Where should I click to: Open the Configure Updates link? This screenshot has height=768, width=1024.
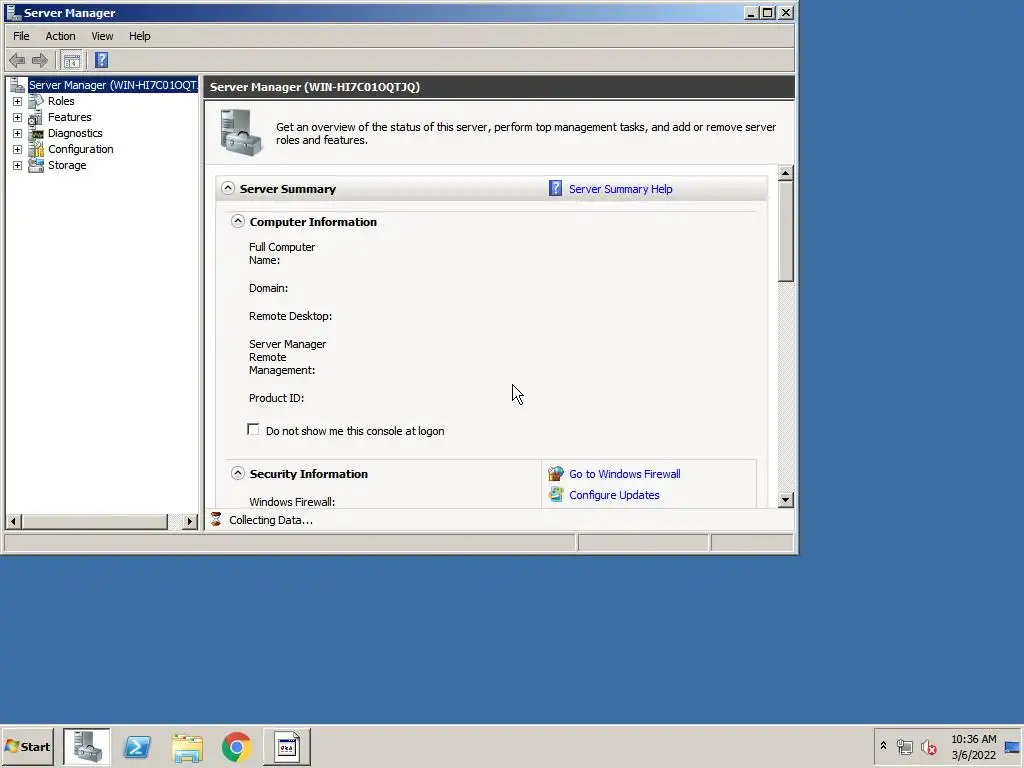pyautogui.click(x=614, y=495)
